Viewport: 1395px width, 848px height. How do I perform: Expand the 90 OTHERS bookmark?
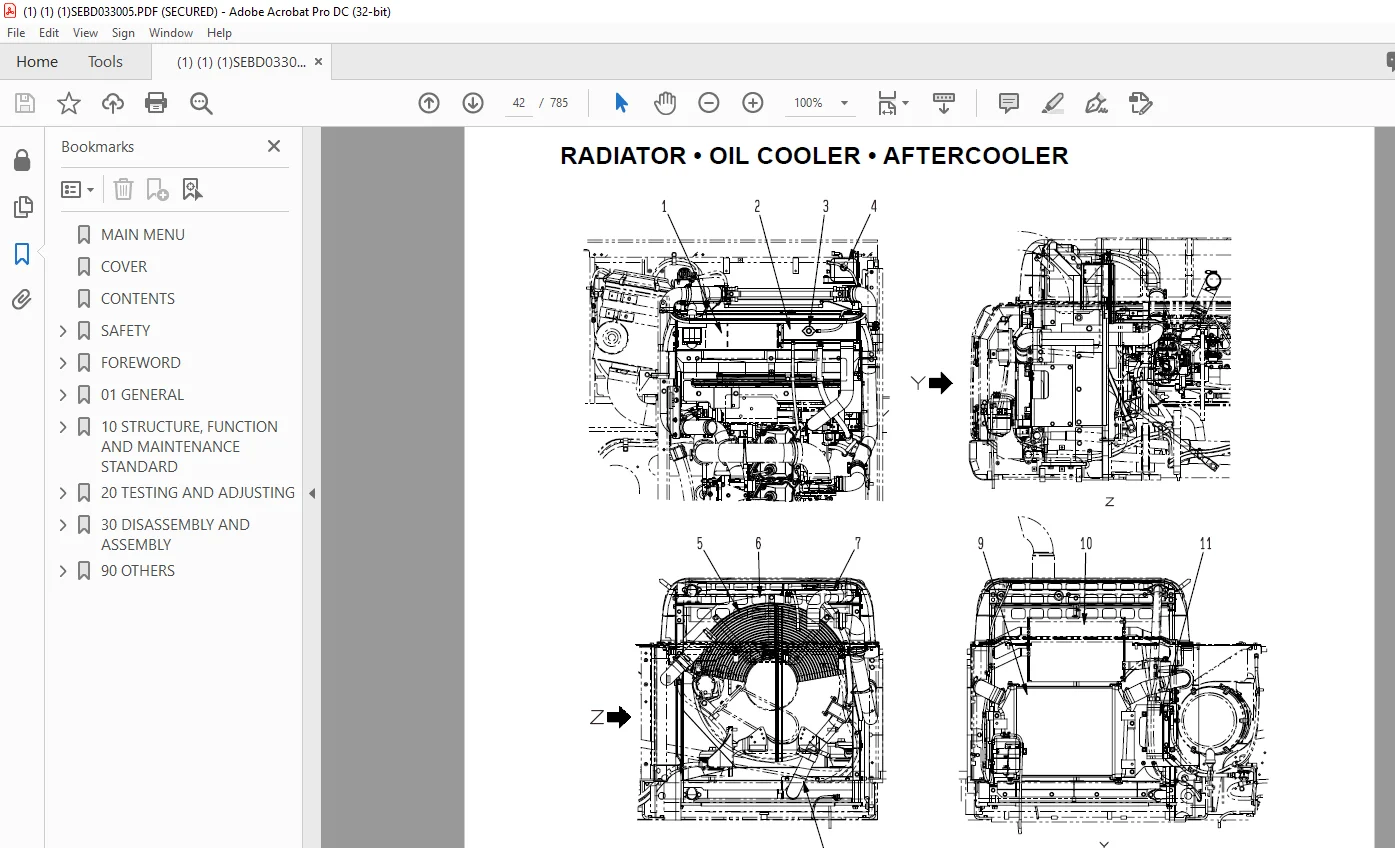click(x=64, y=571)
